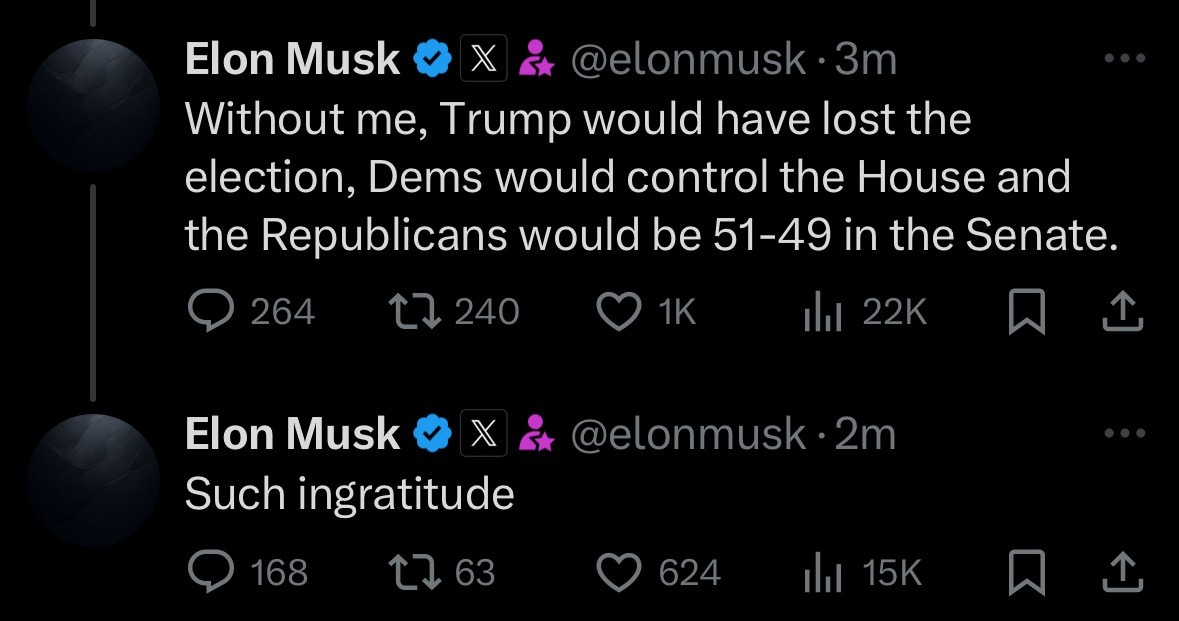View analytics for the 15K views tweet
This screenshot has height=621, width=1179.
click(x=819, y=572)
